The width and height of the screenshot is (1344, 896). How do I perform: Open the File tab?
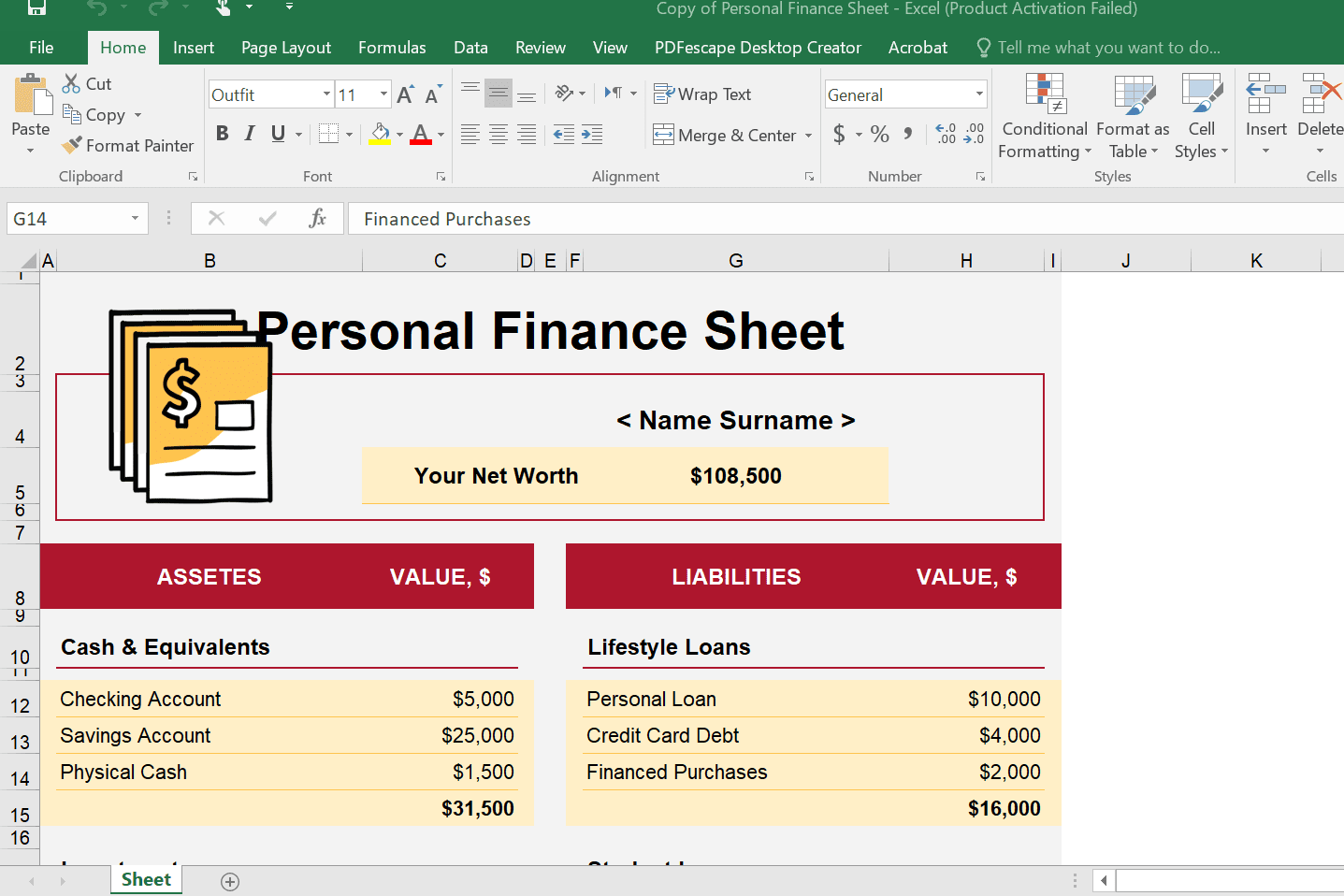click(x=41, y=48)
